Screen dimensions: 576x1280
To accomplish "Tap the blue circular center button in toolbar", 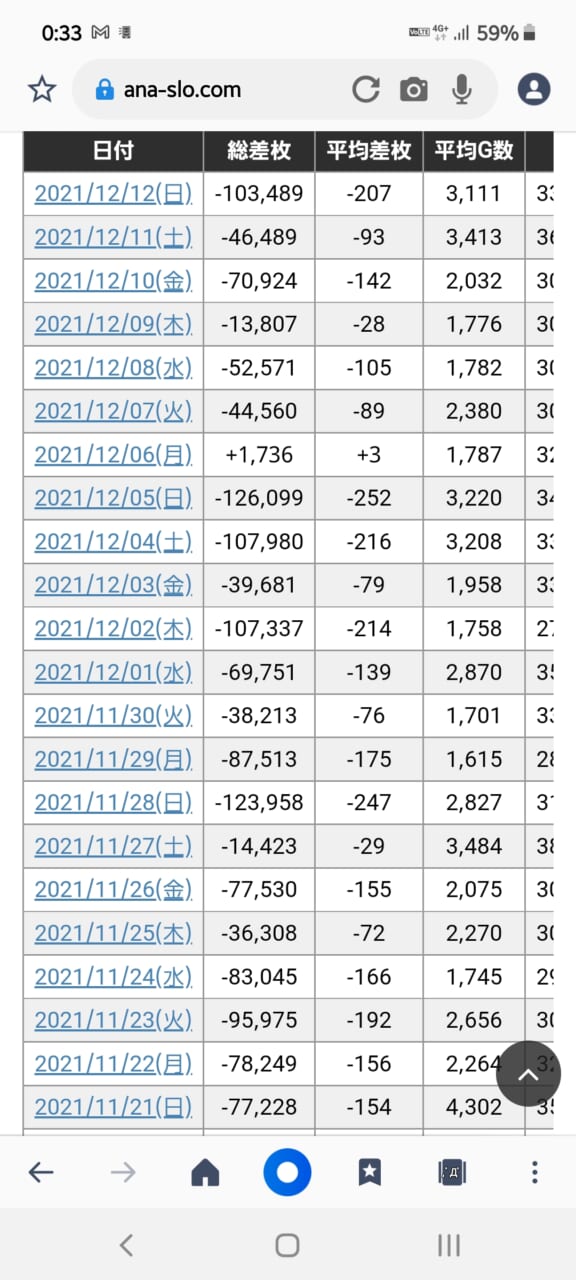I will coord(287,1172).
